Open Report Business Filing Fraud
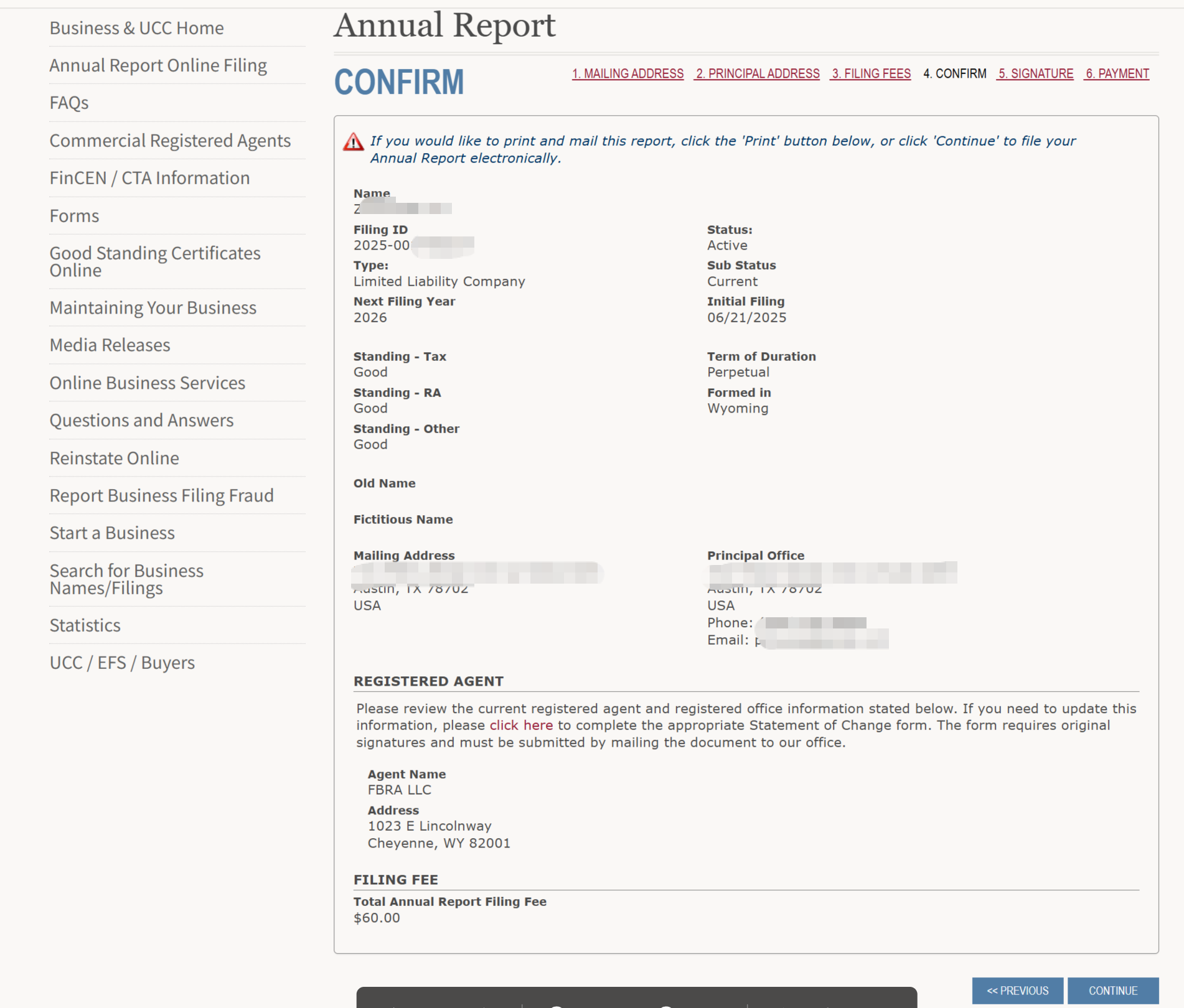This screenshot has height=1008, width=1184. (162, 495)
